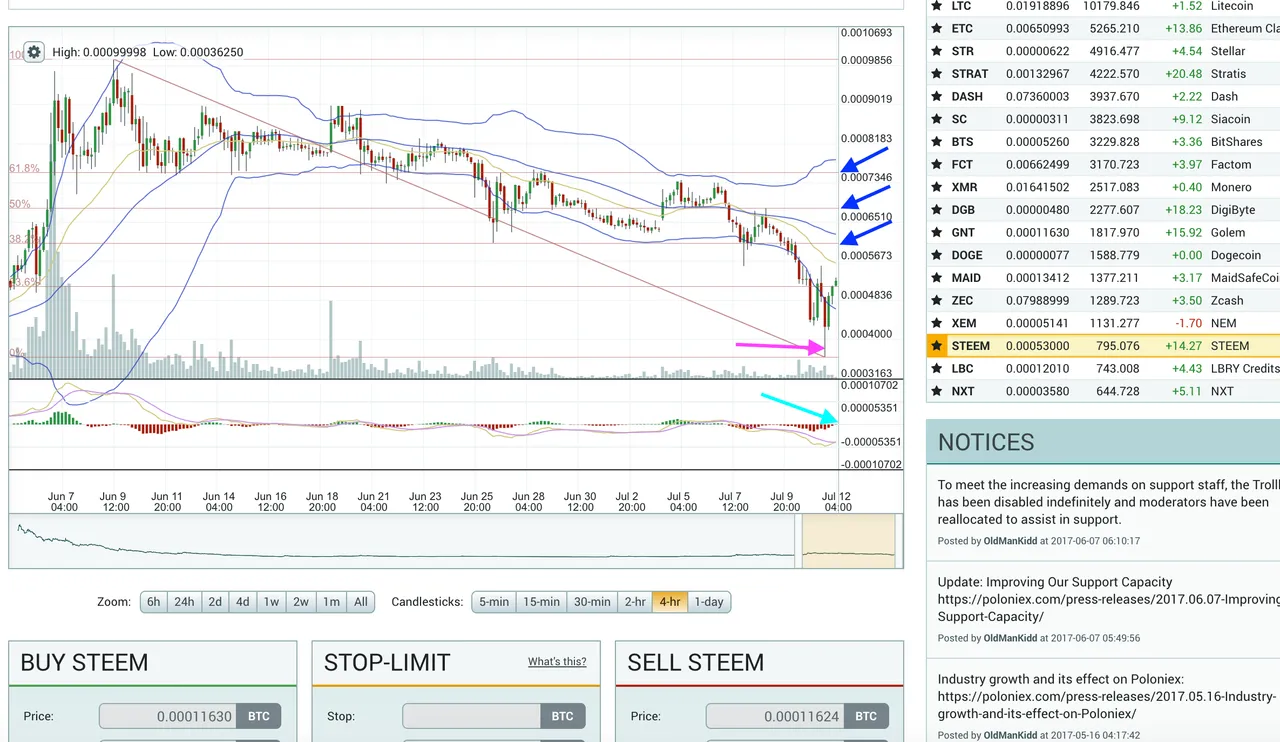Focus the Sell STEEM price field
1280x742 pixels.
click(775, 716)
